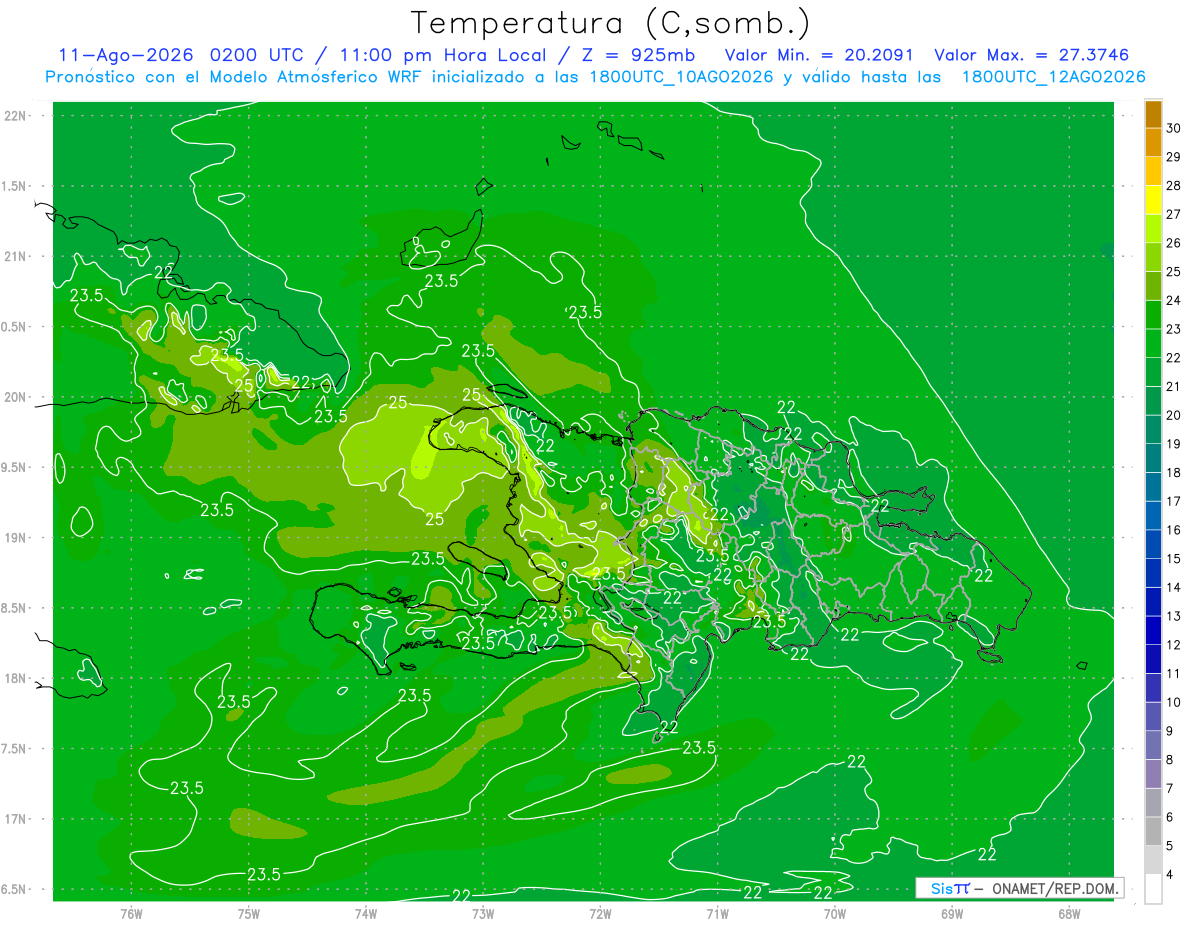Click the "8.5N" latitude axis label
This screenshot has height=927, width=1200.
tap(15, 608)
